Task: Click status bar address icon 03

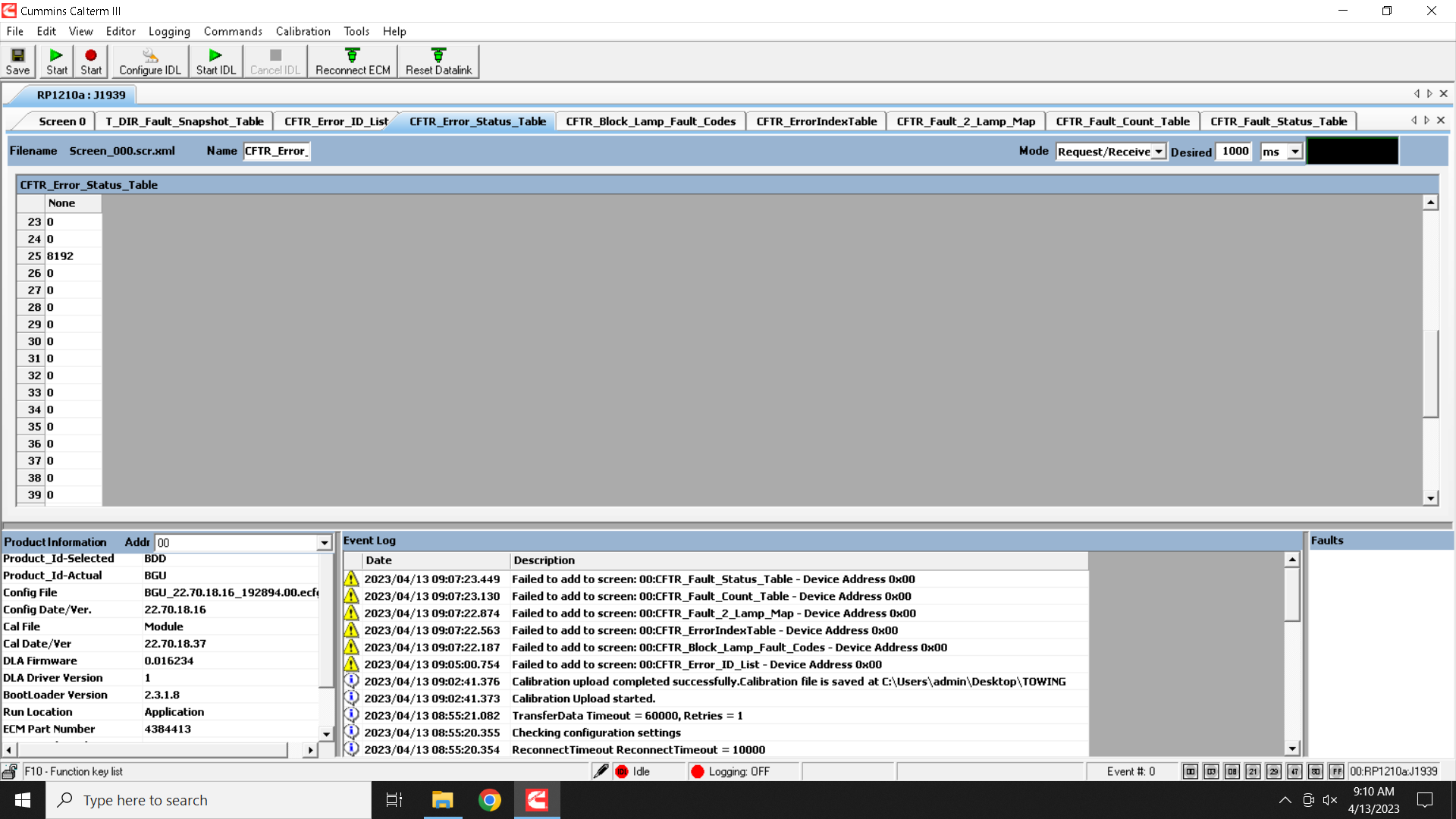Action: point(1211,771)
